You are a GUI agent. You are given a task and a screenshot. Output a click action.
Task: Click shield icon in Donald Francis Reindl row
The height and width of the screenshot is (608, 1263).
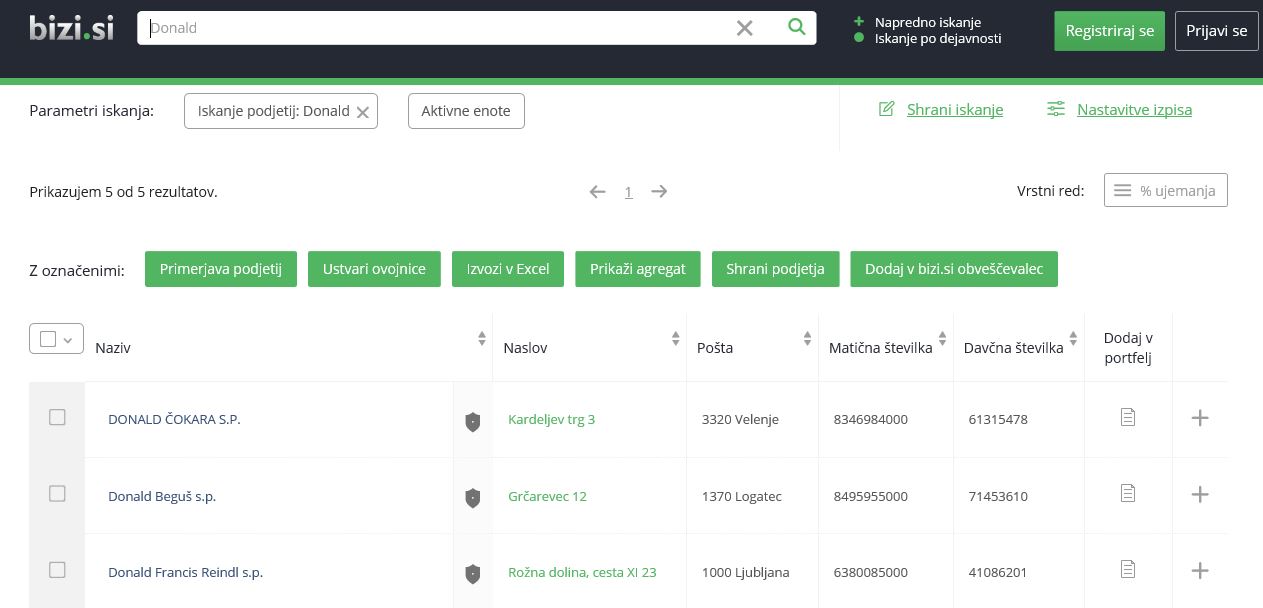click(x=473, y=573)
